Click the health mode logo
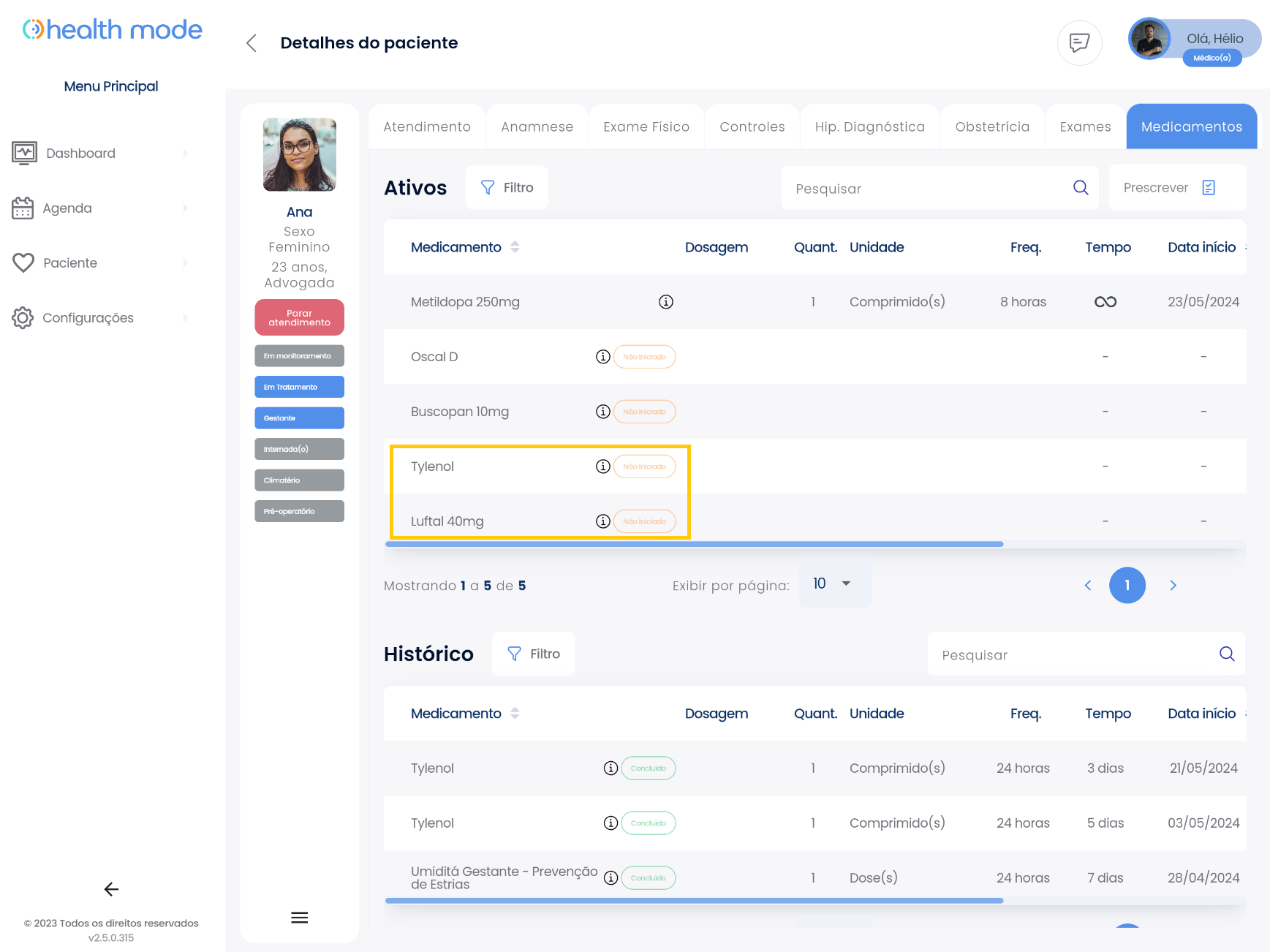This screenshot has width=1270, height=952. pos(112,29)
